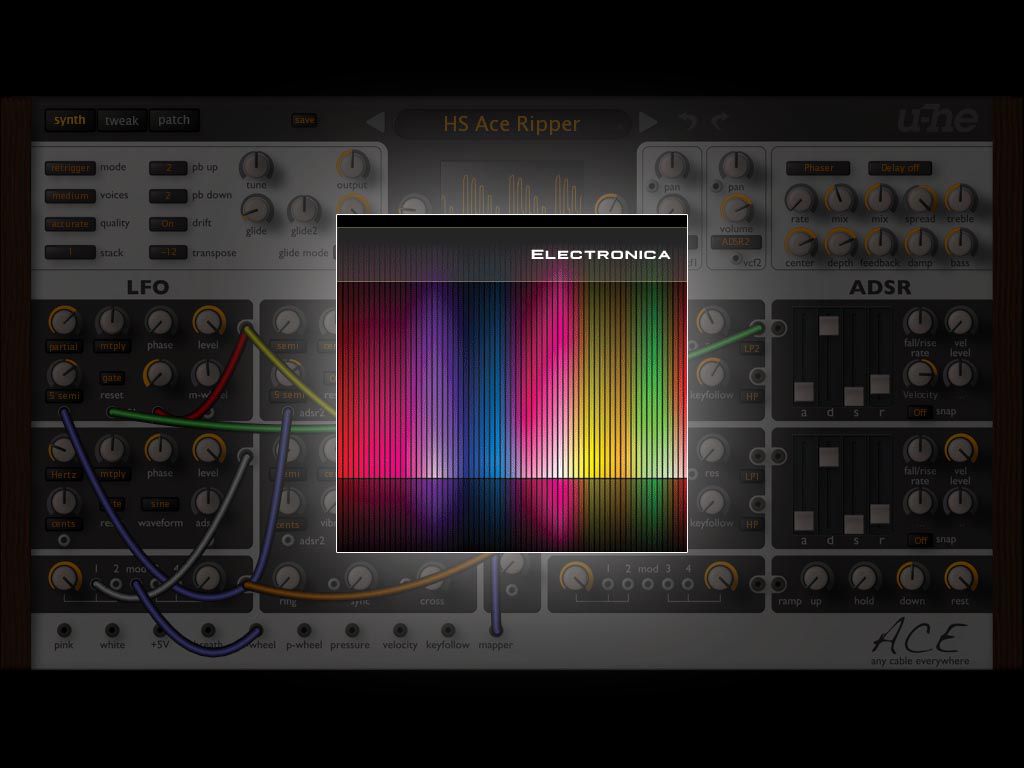Click the treble knob

click(x=960, y=199)
